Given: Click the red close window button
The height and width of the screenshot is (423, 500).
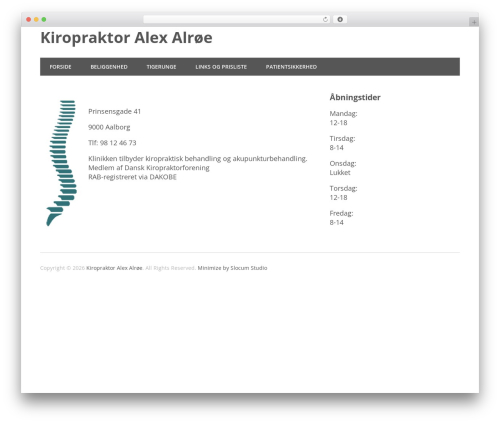Looking at the screenshot, I should (29, 20).
